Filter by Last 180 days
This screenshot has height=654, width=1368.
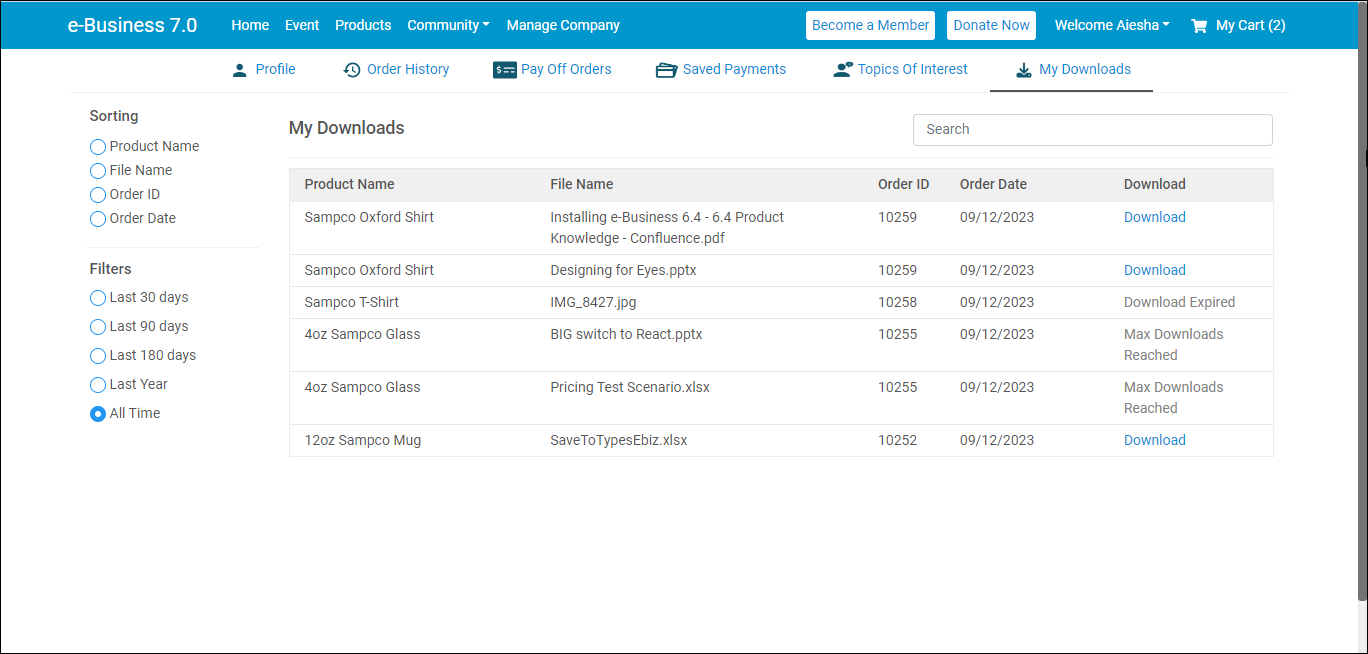point(98,356)
